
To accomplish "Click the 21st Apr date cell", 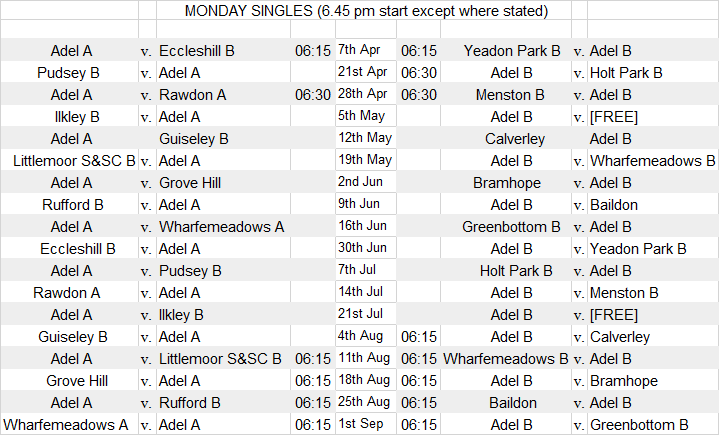I will click(x=365, y=72).
